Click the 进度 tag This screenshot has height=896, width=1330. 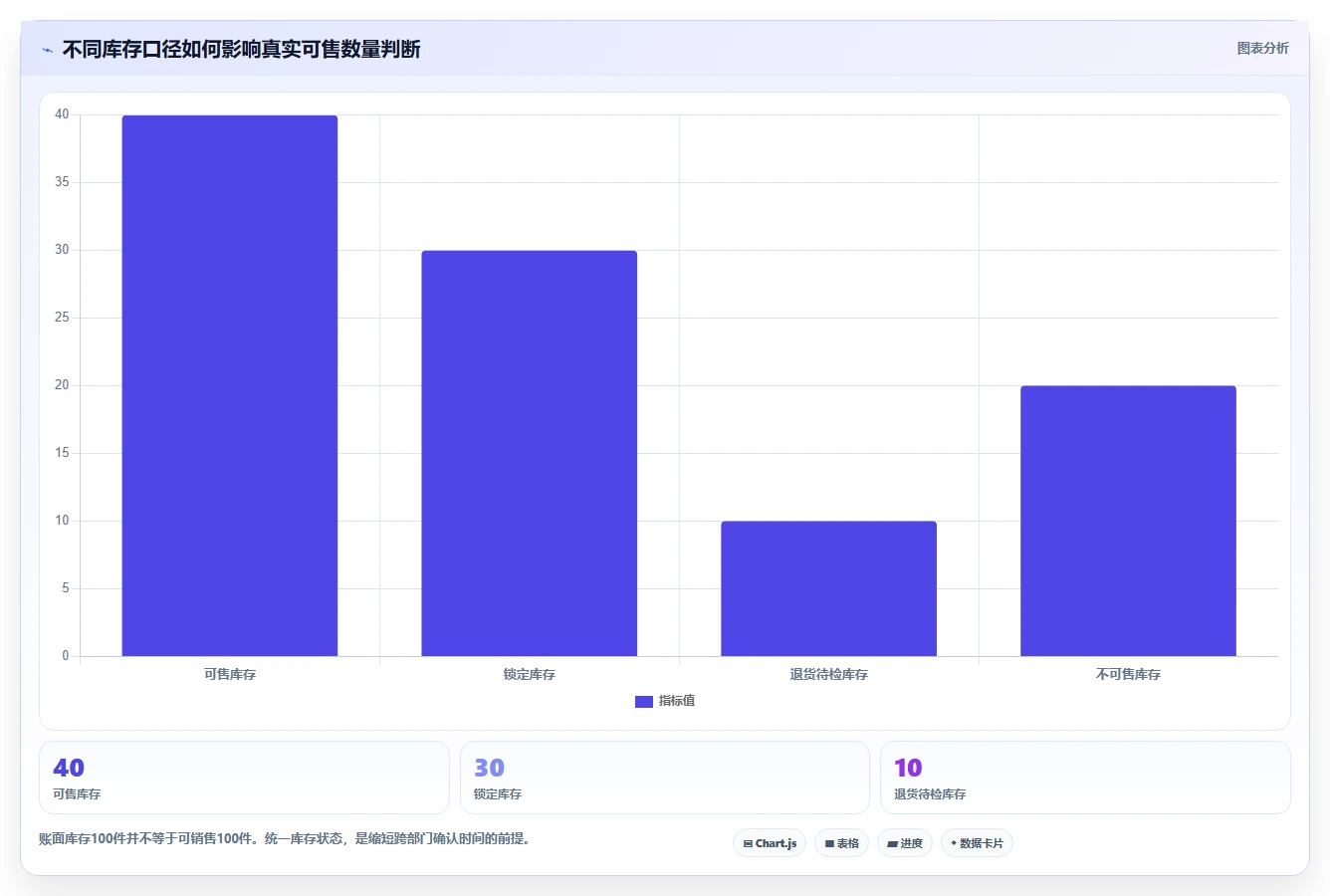point(904,843)
